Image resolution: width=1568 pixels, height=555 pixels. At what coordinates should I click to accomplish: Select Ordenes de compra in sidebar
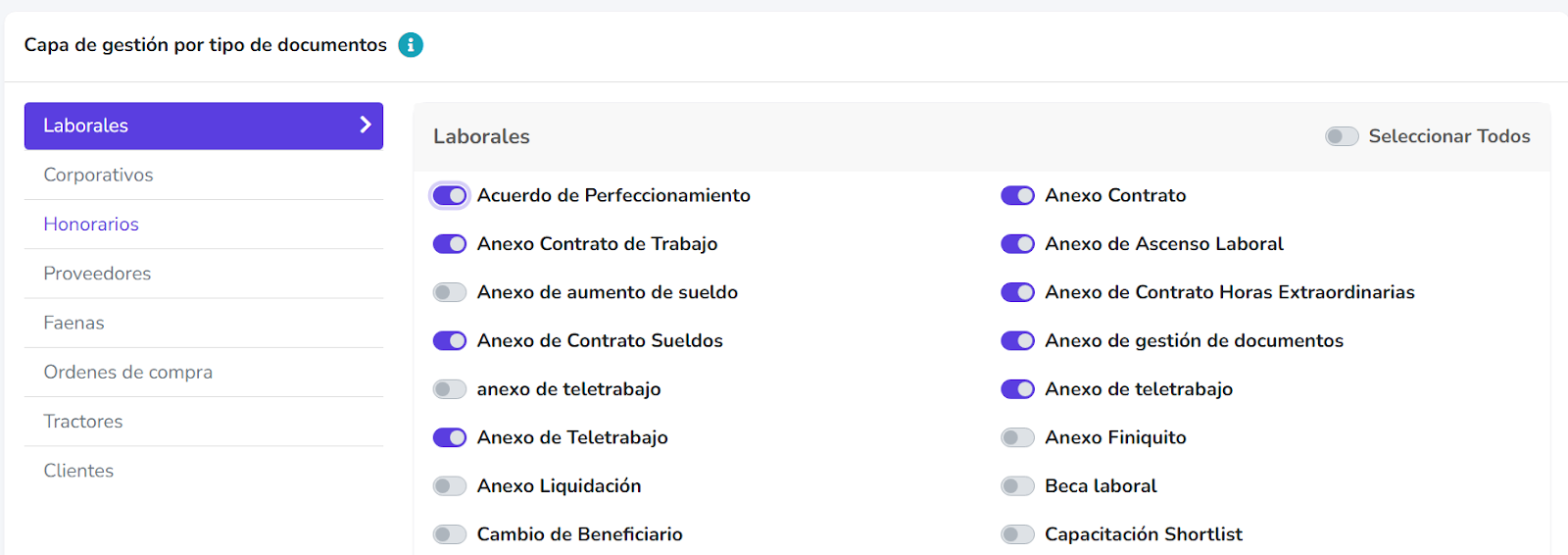(204, 372)
